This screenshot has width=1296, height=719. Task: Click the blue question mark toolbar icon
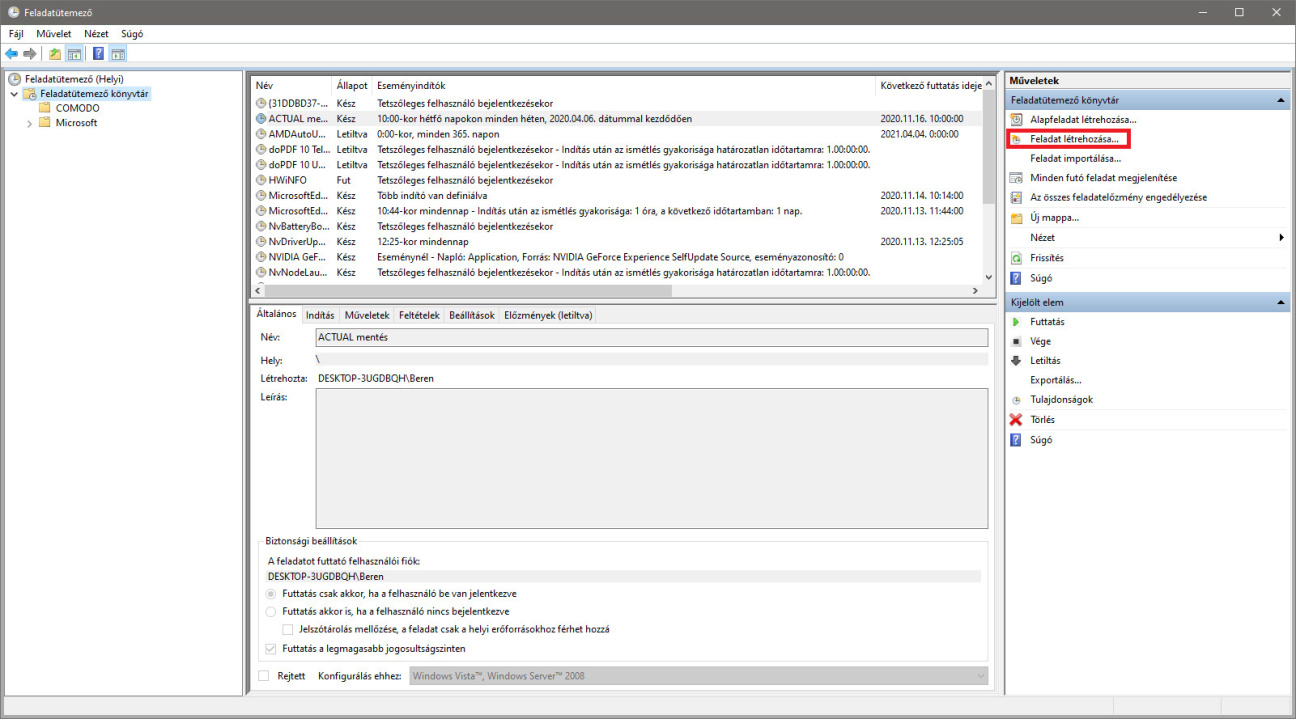pyautogui.click(x=98, y=54)
